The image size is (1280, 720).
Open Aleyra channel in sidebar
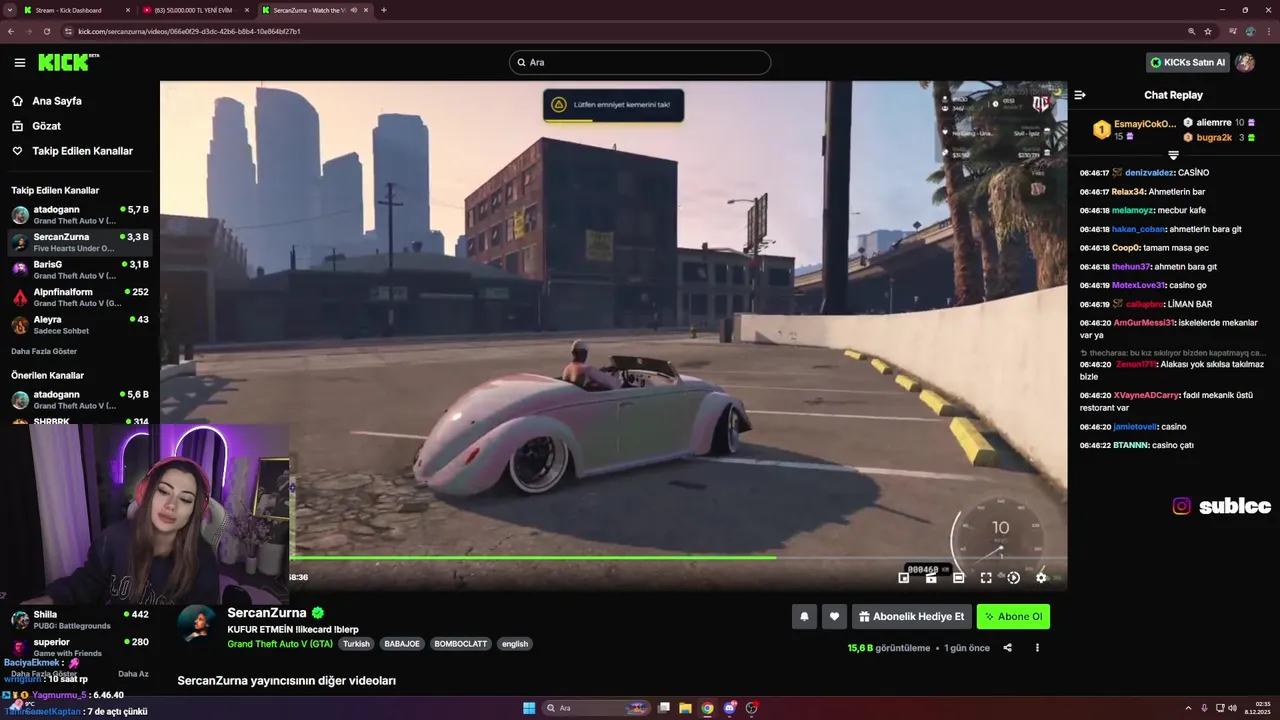click(80, 325)
